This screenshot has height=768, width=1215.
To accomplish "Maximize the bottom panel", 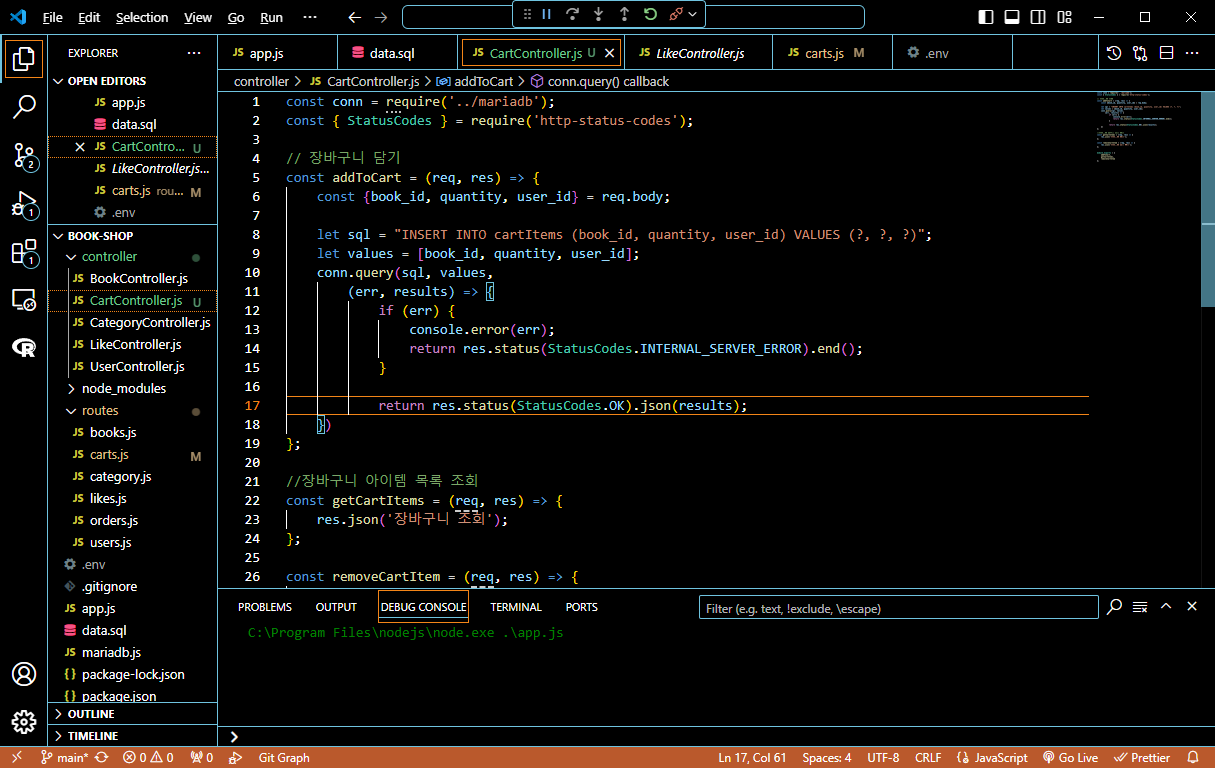I will (1166, 607).
